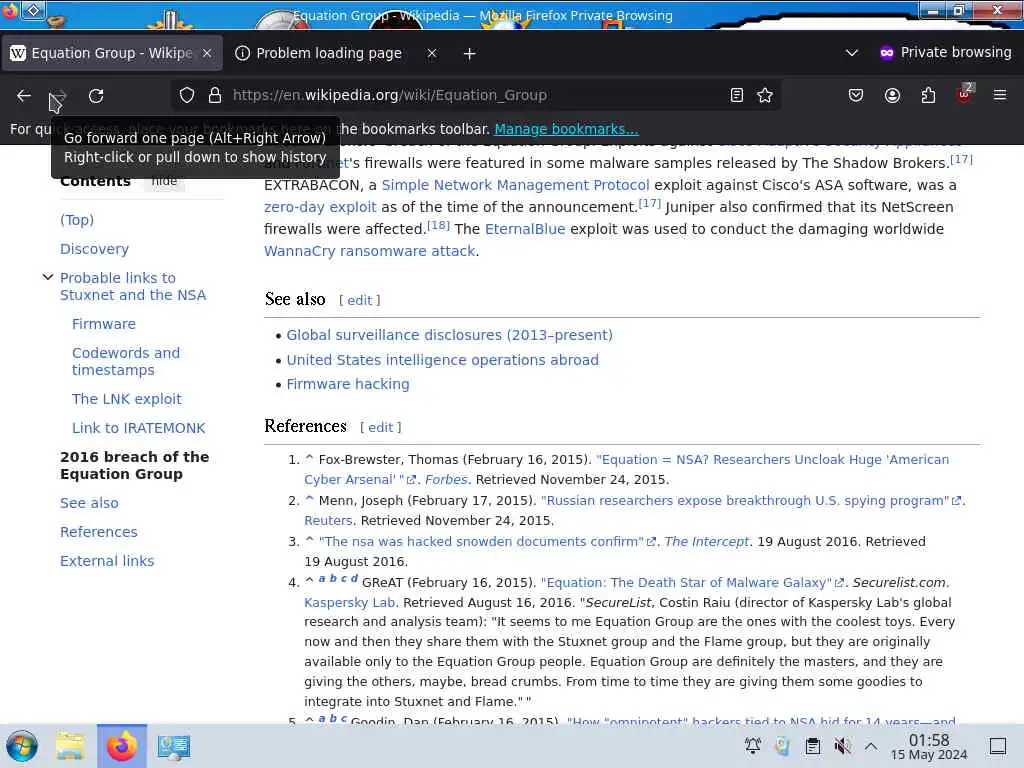Image resolution: width=1024 pixels, height=768 pixels.
Task: Close the Problem loading page tab
Action: (x=432, y=53)
